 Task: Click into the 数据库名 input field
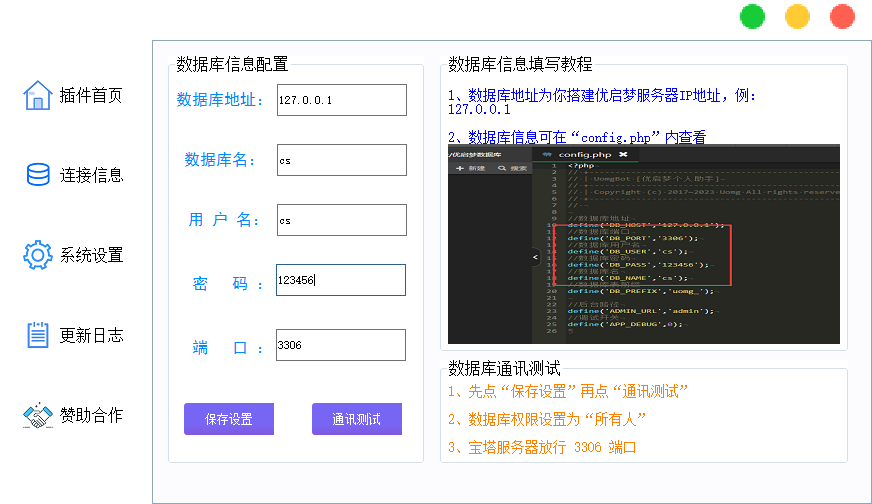tap(341, 160)
